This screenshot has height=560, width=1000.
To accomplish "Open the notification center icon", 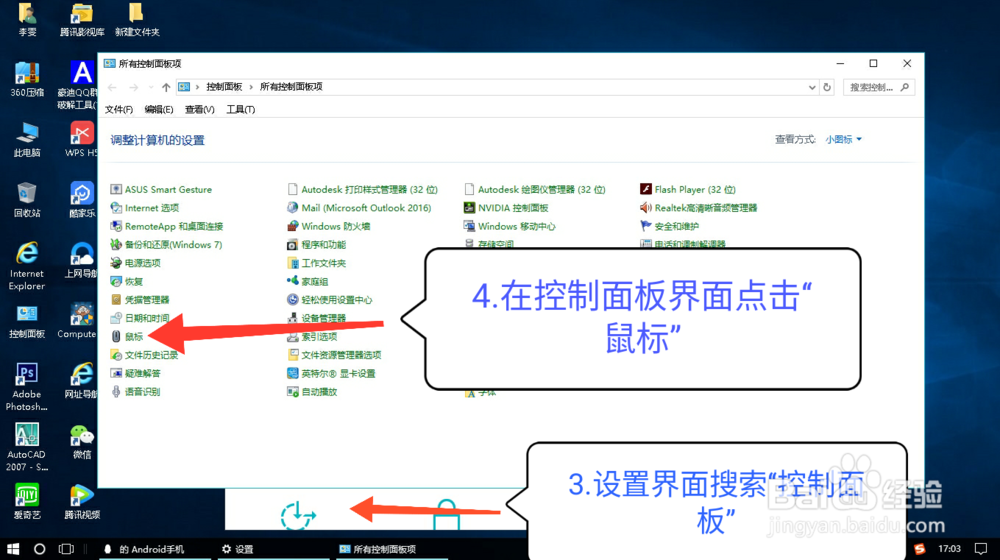I will (981, 549).
